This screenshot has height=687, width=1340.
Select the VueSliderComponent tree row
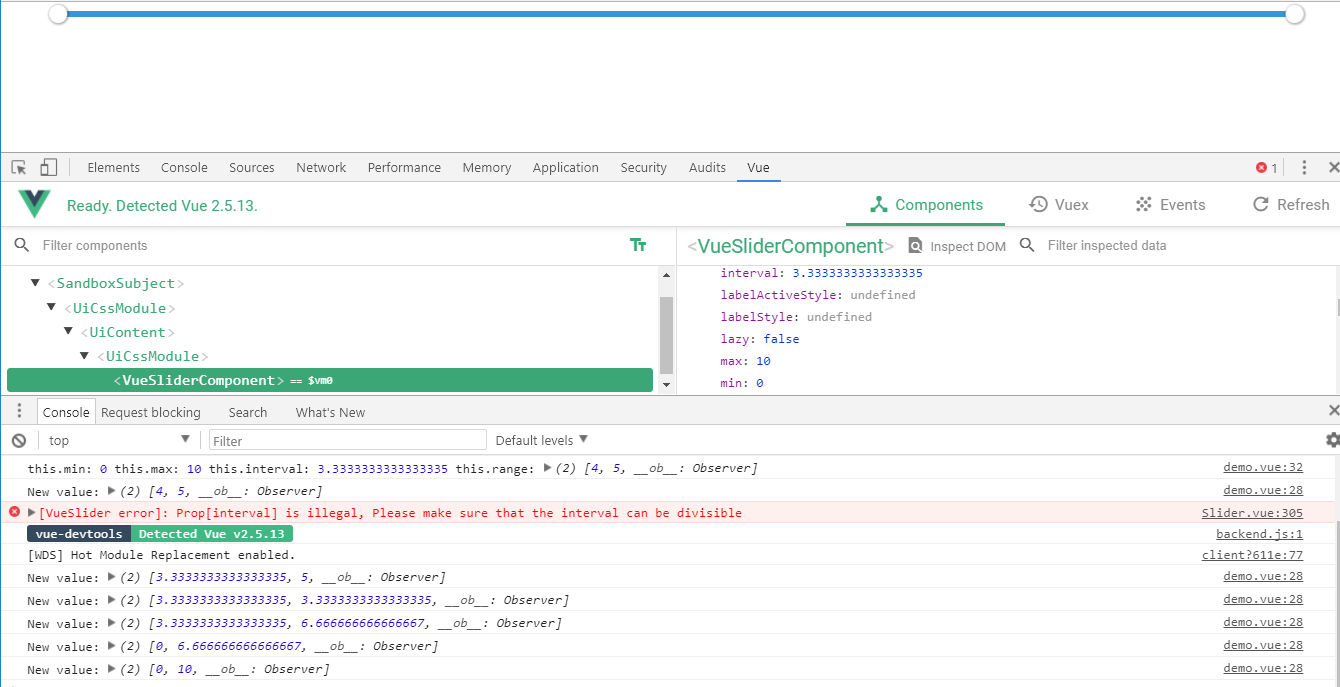pos(330,380)
